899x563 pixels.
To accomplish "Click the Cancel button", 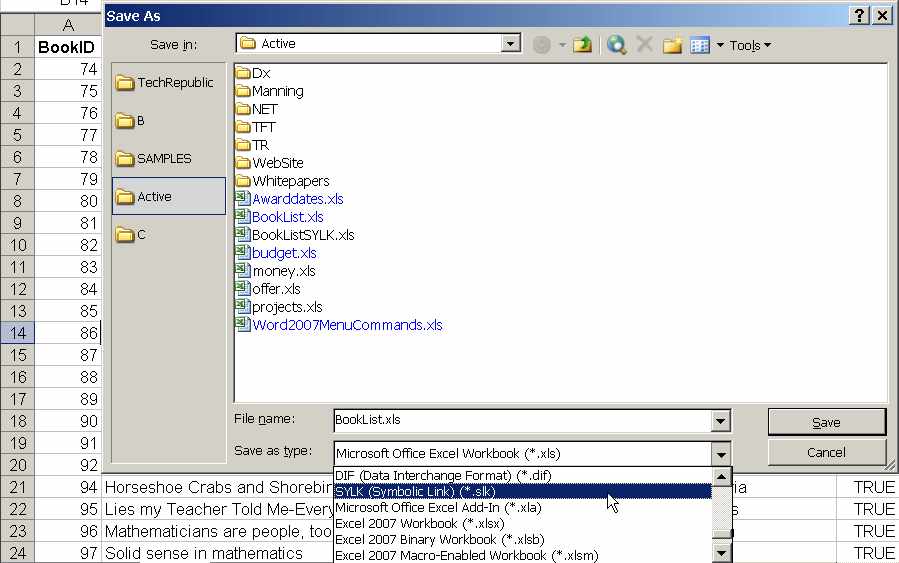I will (826, 453).
